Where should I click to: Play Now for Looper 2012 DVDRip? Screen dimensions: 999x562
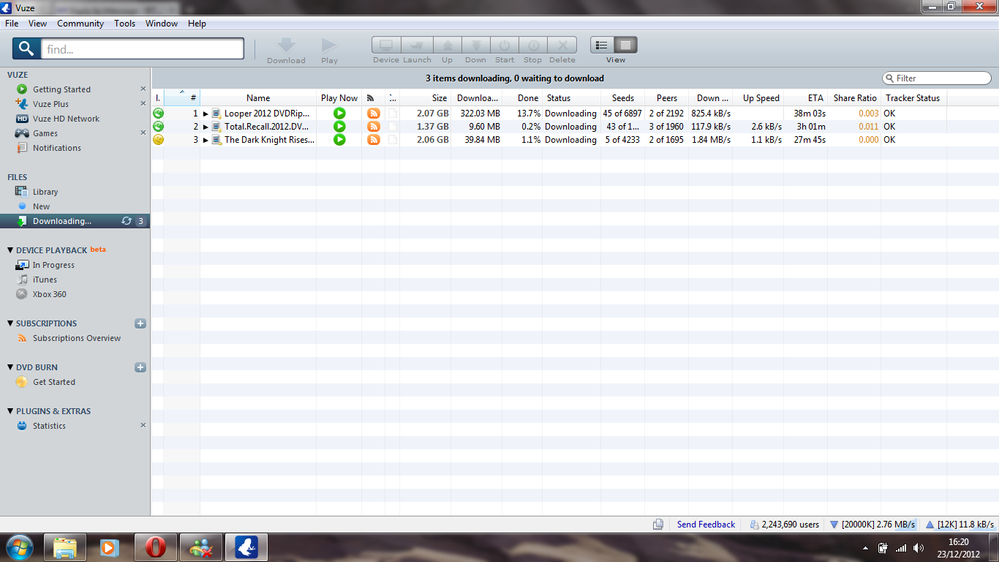tap(340, 113)
